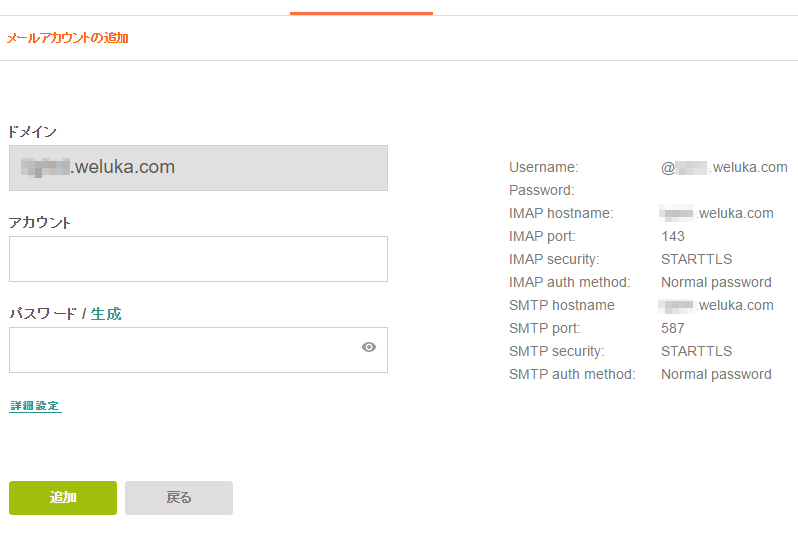798x536 pixels.
Task: Focus the パスワード input field
Action: point(198,350)
